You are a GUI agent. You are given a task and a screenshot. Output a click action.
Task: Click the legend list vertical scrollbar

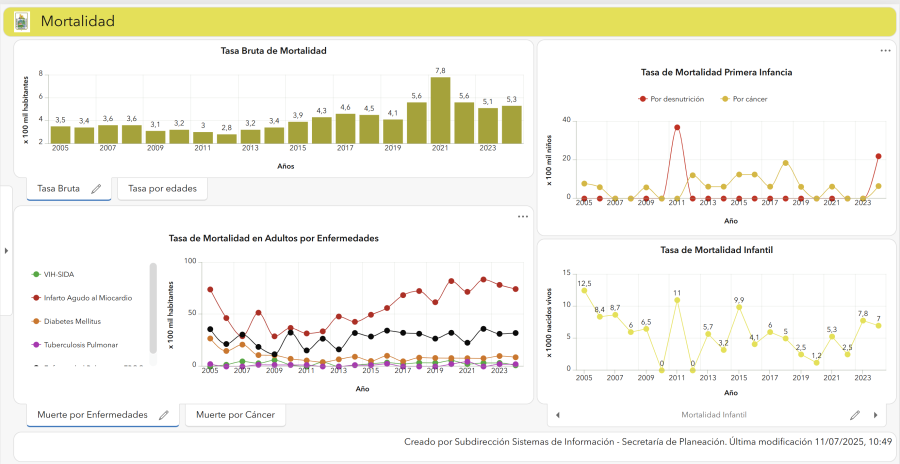pyautogui.click(x=153, y=308)
